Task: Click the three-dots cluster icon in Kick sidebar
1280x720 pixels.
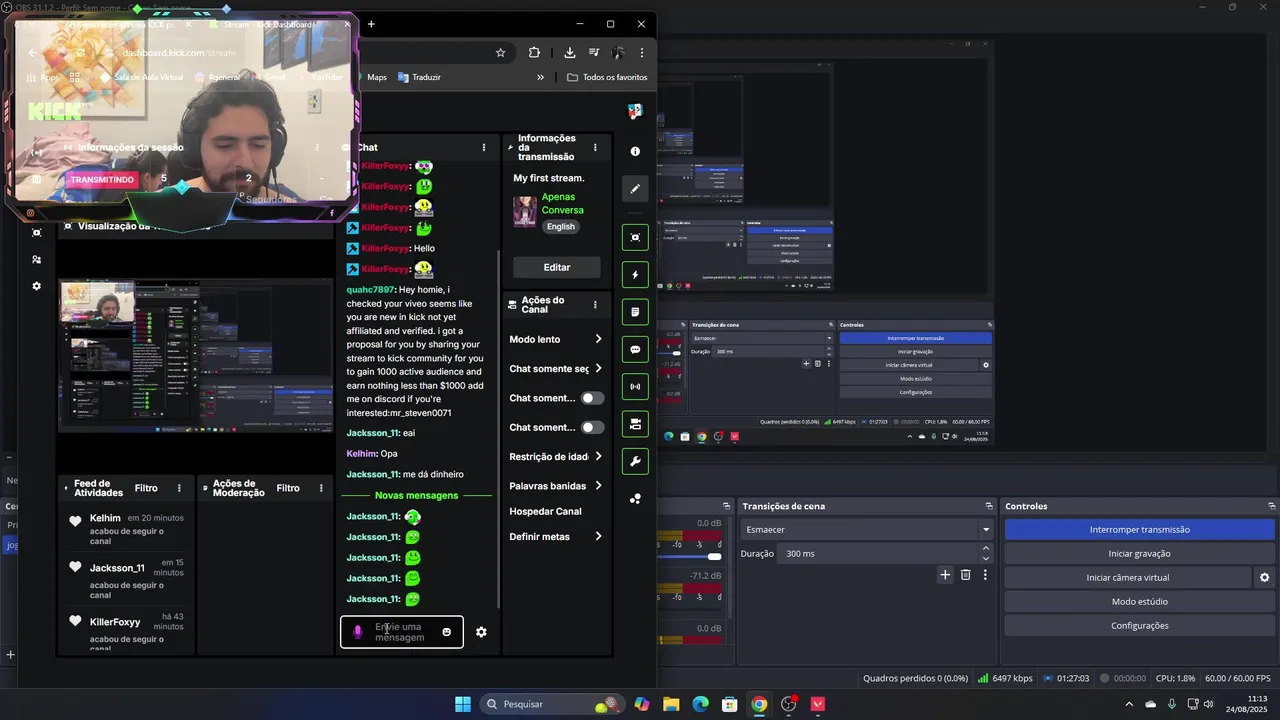Action: tap(635, 498)
